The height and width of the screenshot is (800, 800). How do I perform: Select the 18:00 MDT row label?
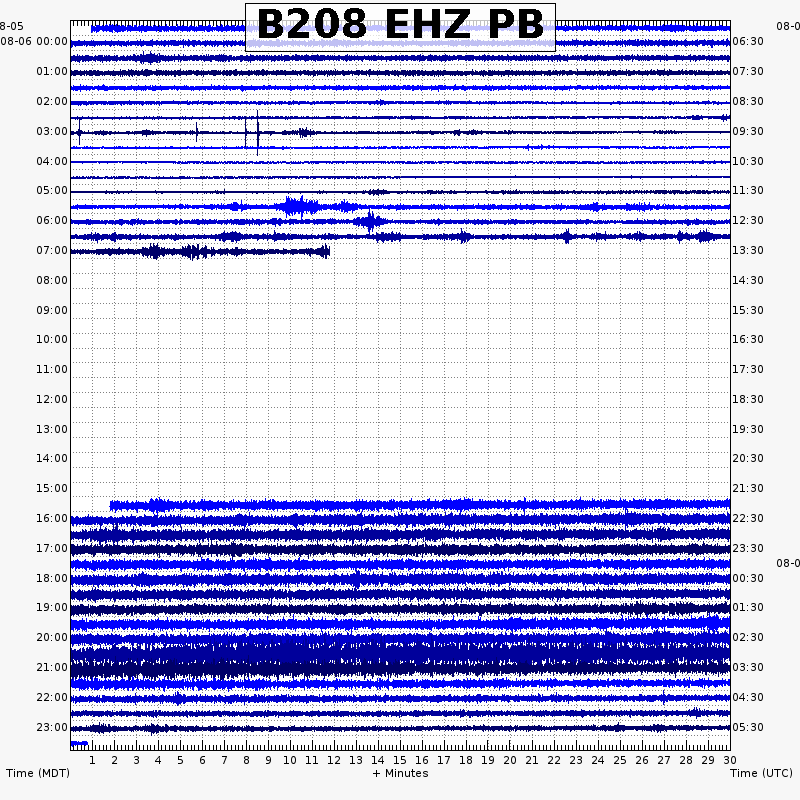coord(52,579)
